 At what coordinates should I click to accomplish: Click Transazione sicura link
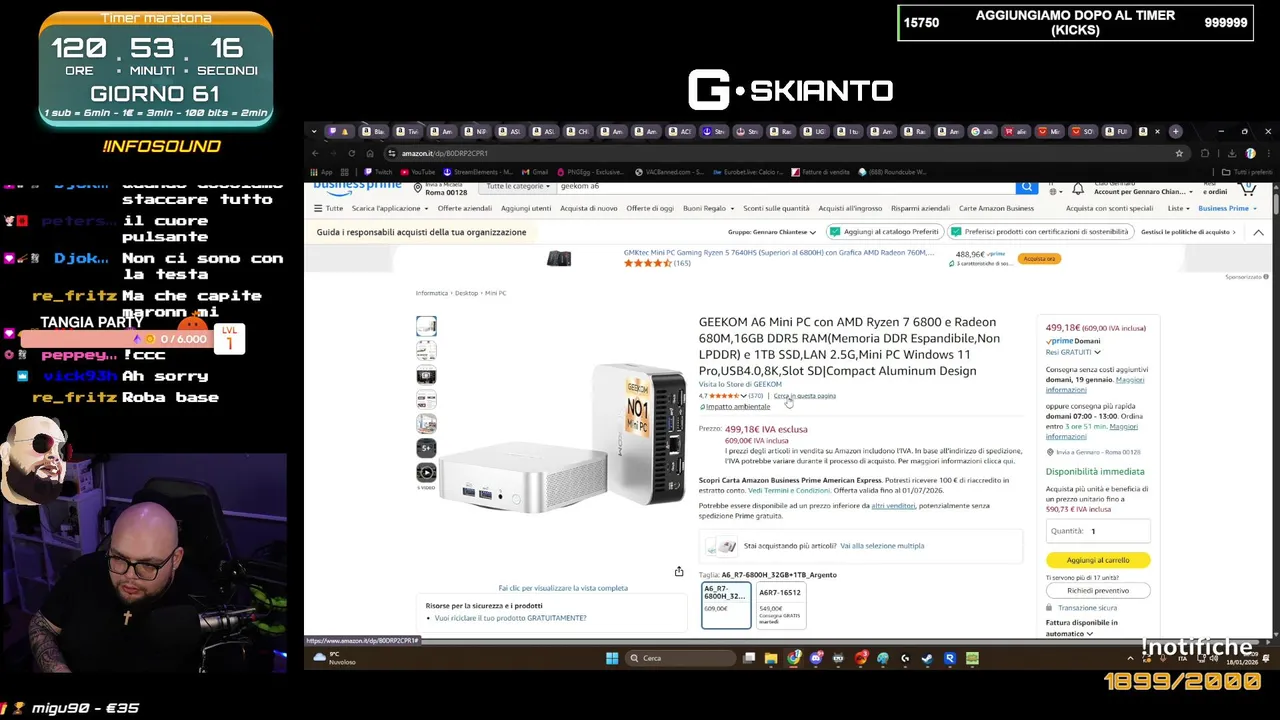pyautogui.click(x=1088, y=608)
